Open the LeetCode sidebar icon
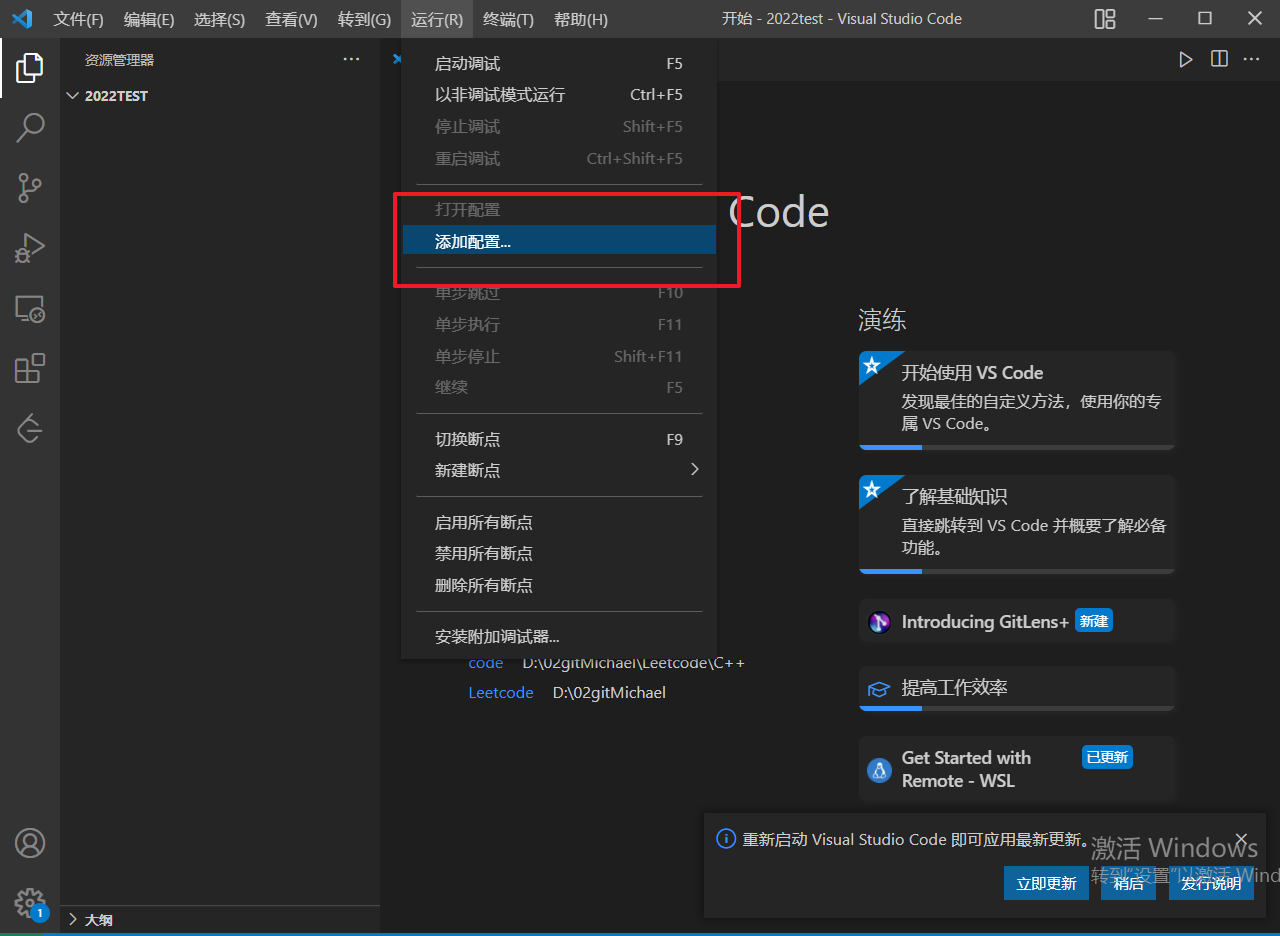Image resolution: width=1280 pixels, height=936 pixels. [30, 428]
